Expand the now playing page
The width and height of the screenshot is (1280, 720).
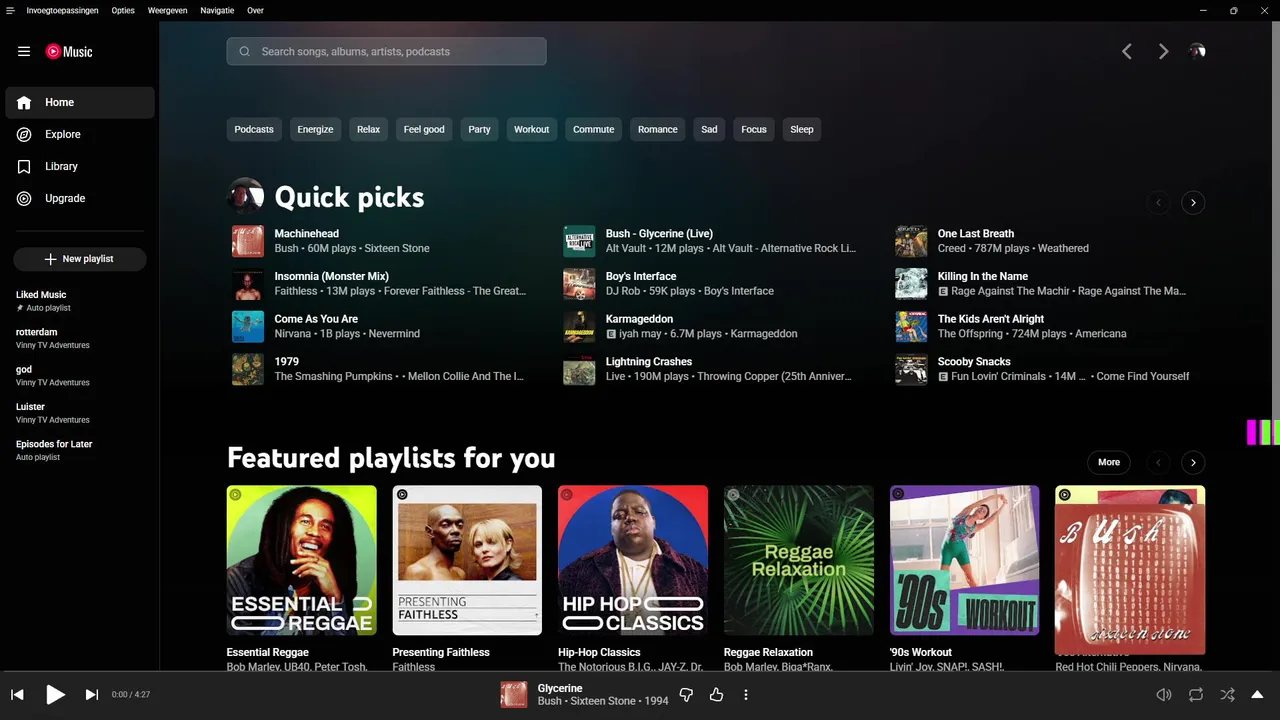pyautogui.click(x=1258, y=694)
